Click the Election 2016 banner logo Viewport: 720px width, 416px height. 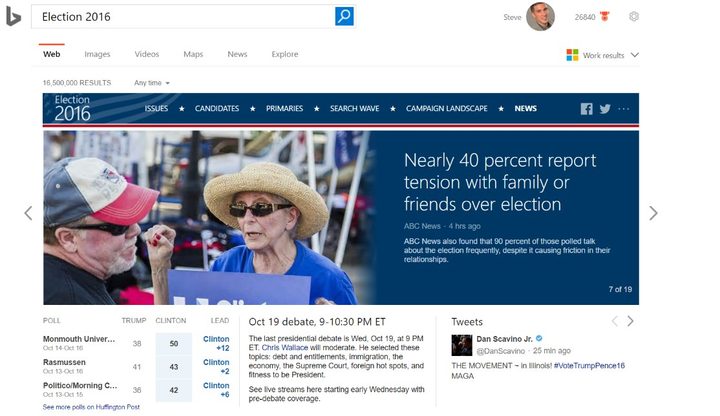(72, 108)
